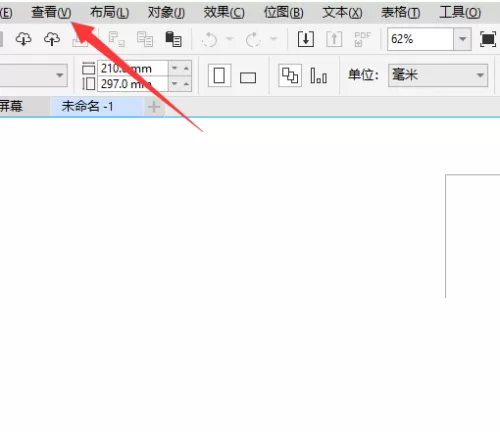Click the Redo arrow icon
The image size is (500, 432).
click(253, 40)
